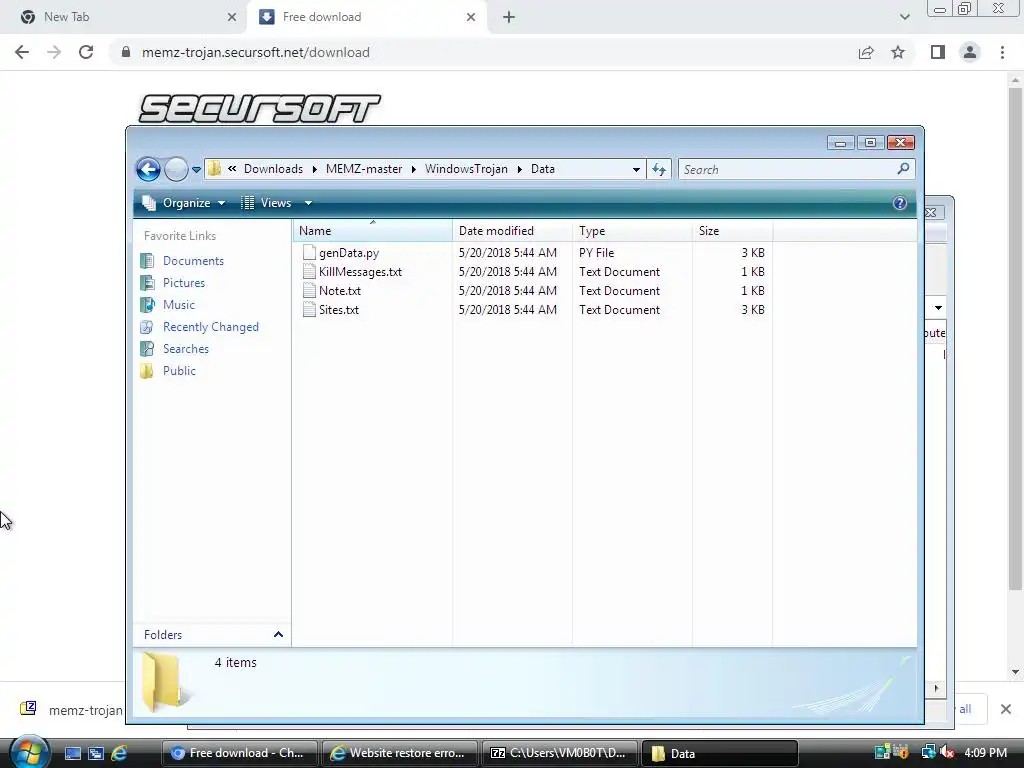Image resolution: width=1024 pixels, height=768 pixels.
Task: Open Searches in Favorite Links
Action: [x=186, y=349]
